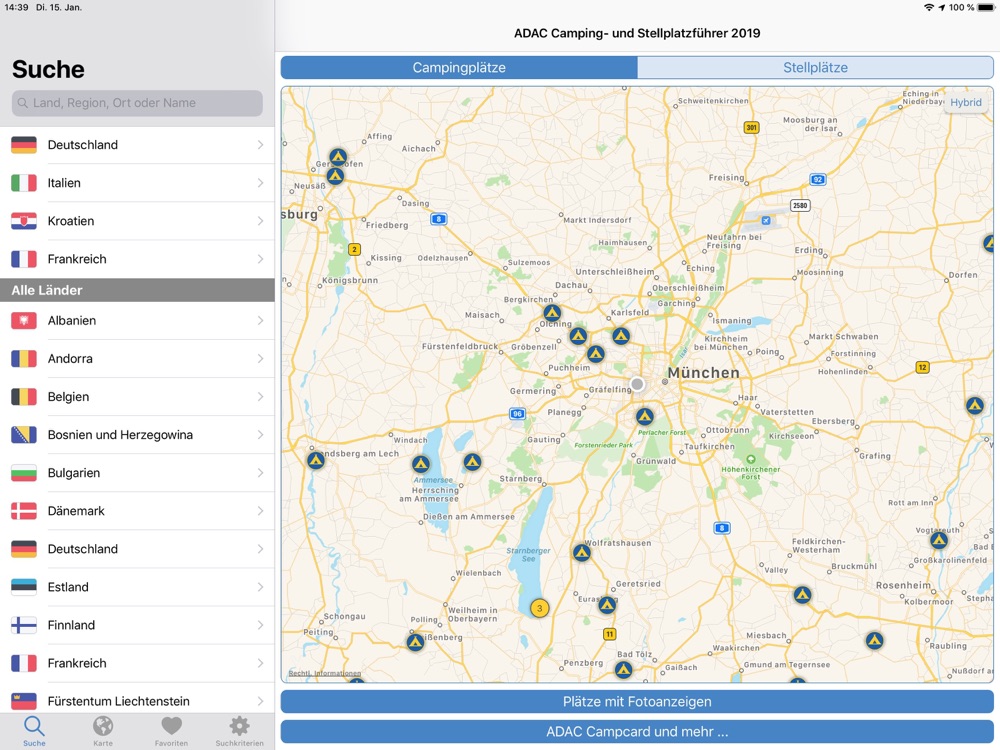Toggle the Hybrid map view button
The width and height of the screenshot is (1000, 750).
point(966,102)
